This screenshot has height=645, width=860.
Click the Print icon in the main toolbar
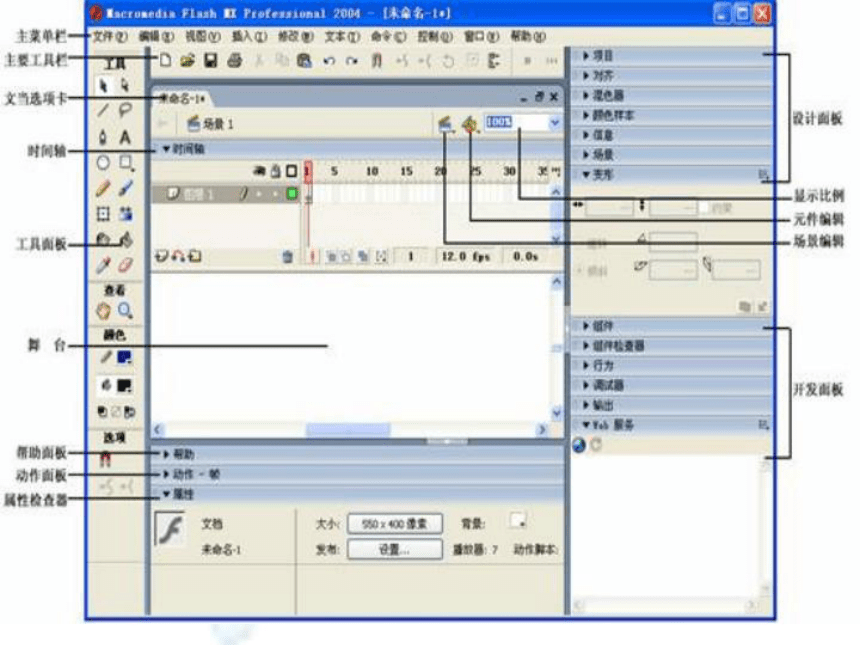234,60
